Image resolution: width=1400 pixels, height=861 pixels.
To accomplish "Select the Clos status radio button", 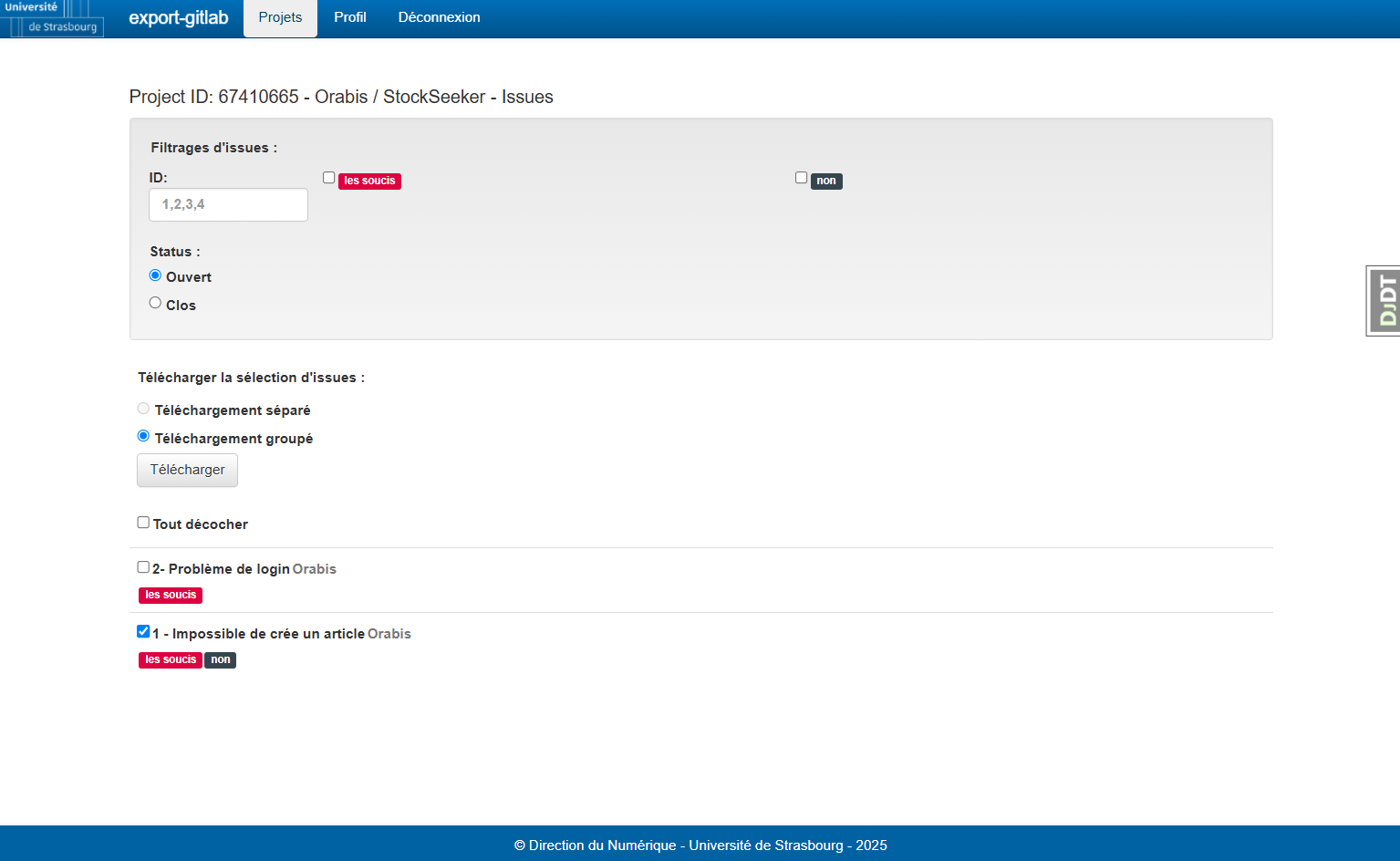I will (155, 303).
